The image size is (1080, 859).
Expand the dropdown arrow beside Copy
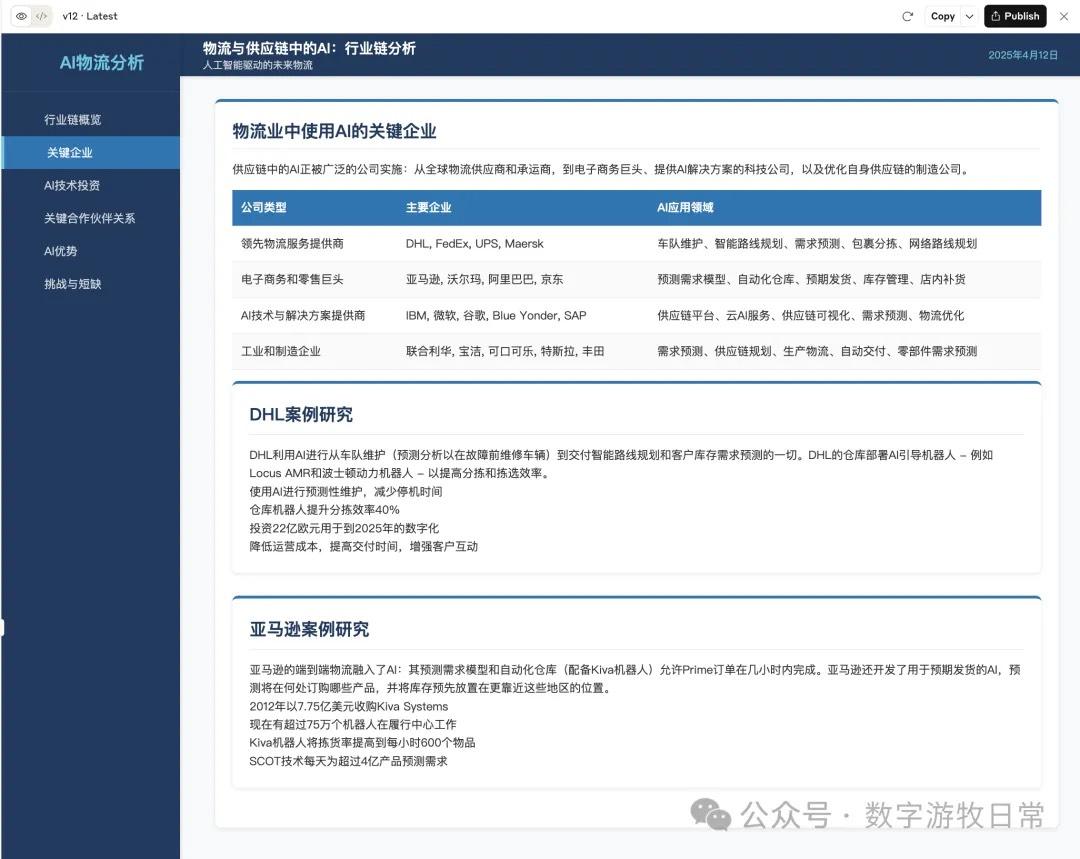click(x=969, y=16)
